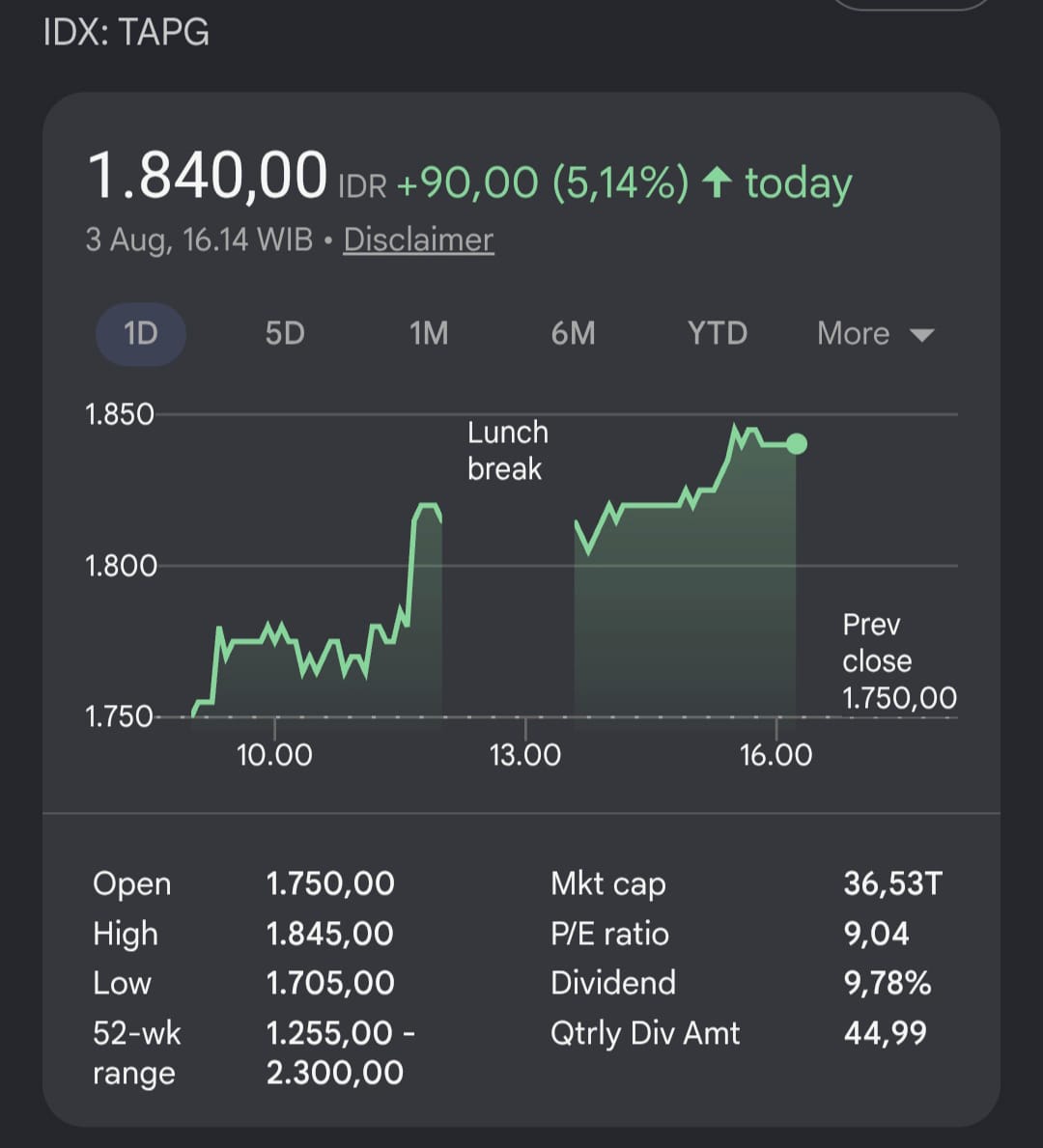This screenshot has height=1148, width=1043.
Task: Switch to the 1M chart range
Action: point(429,334)
